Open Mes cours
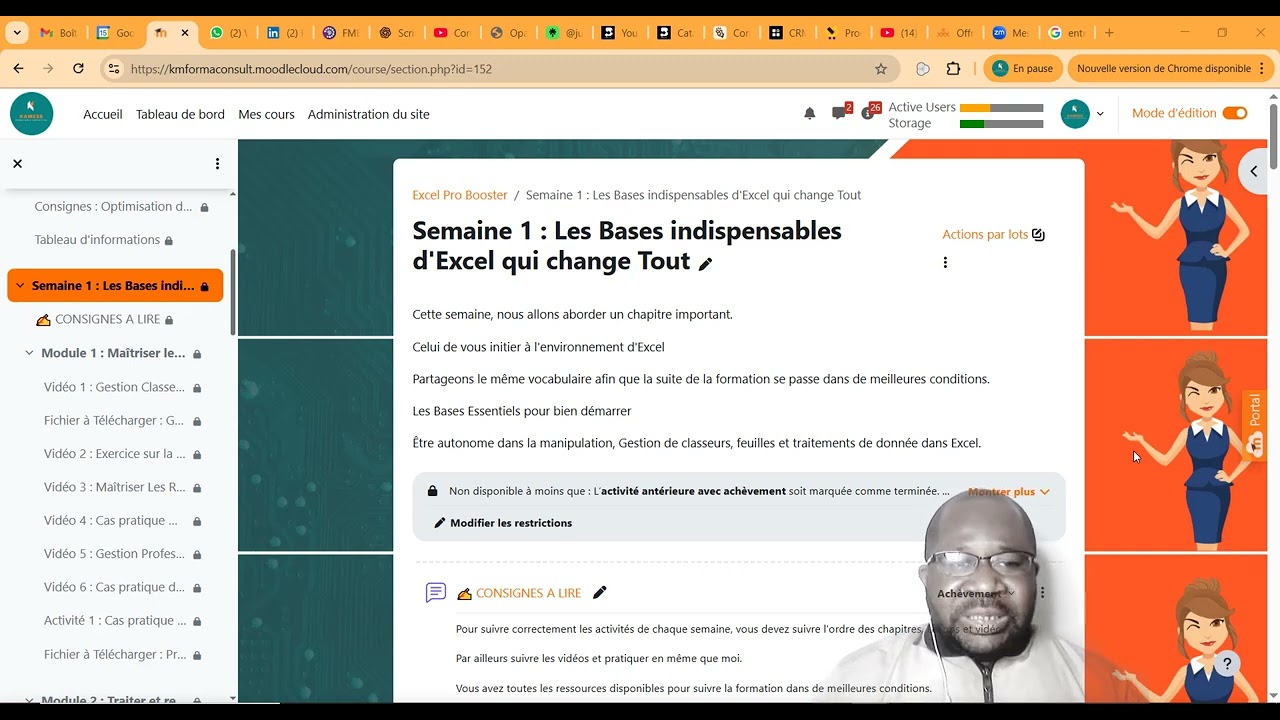Image resolution: width=1280 pixels, height=720 pixels. pyautogui.click(x=266, y=114)
